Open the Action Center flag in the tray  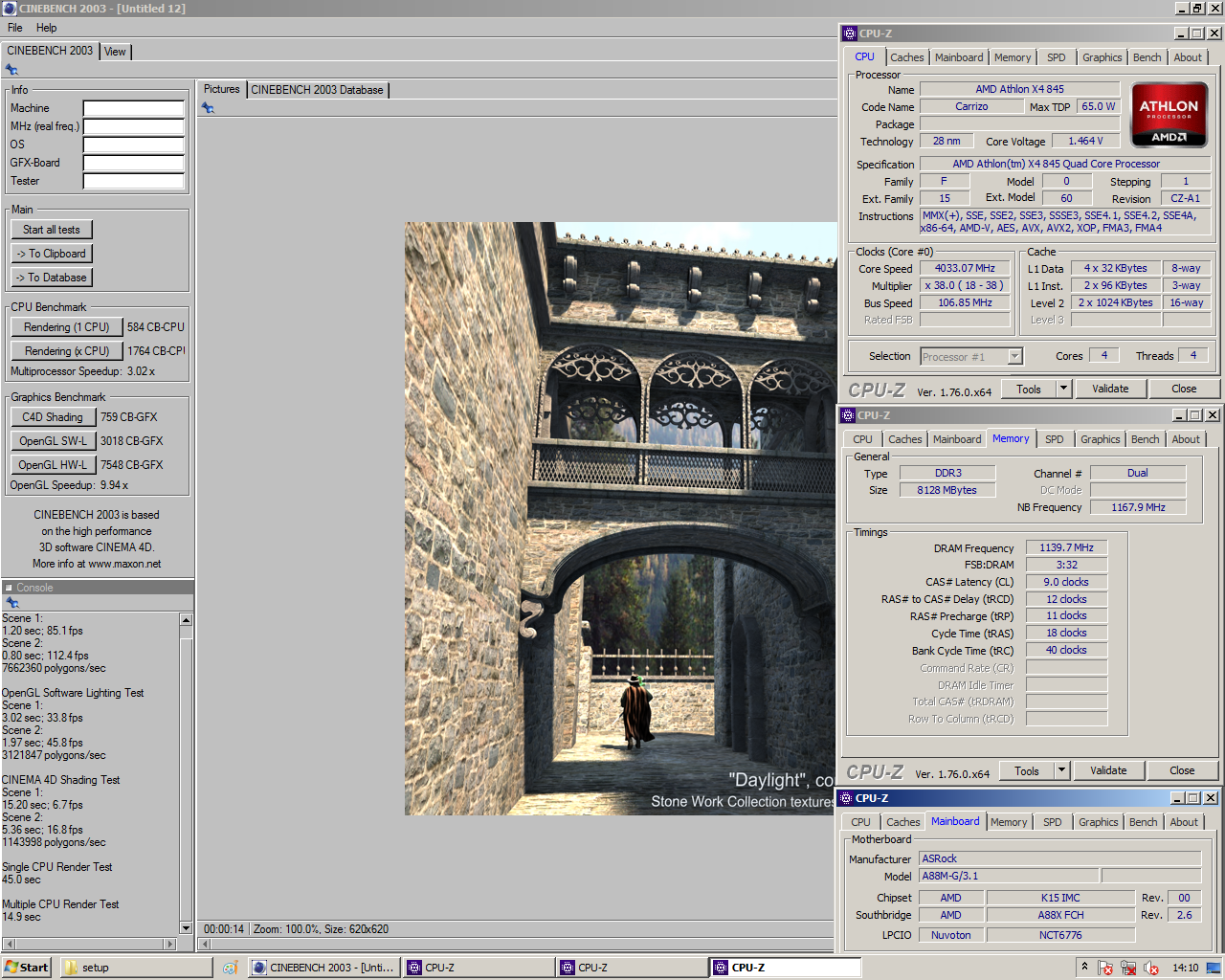click(1105, 968)
